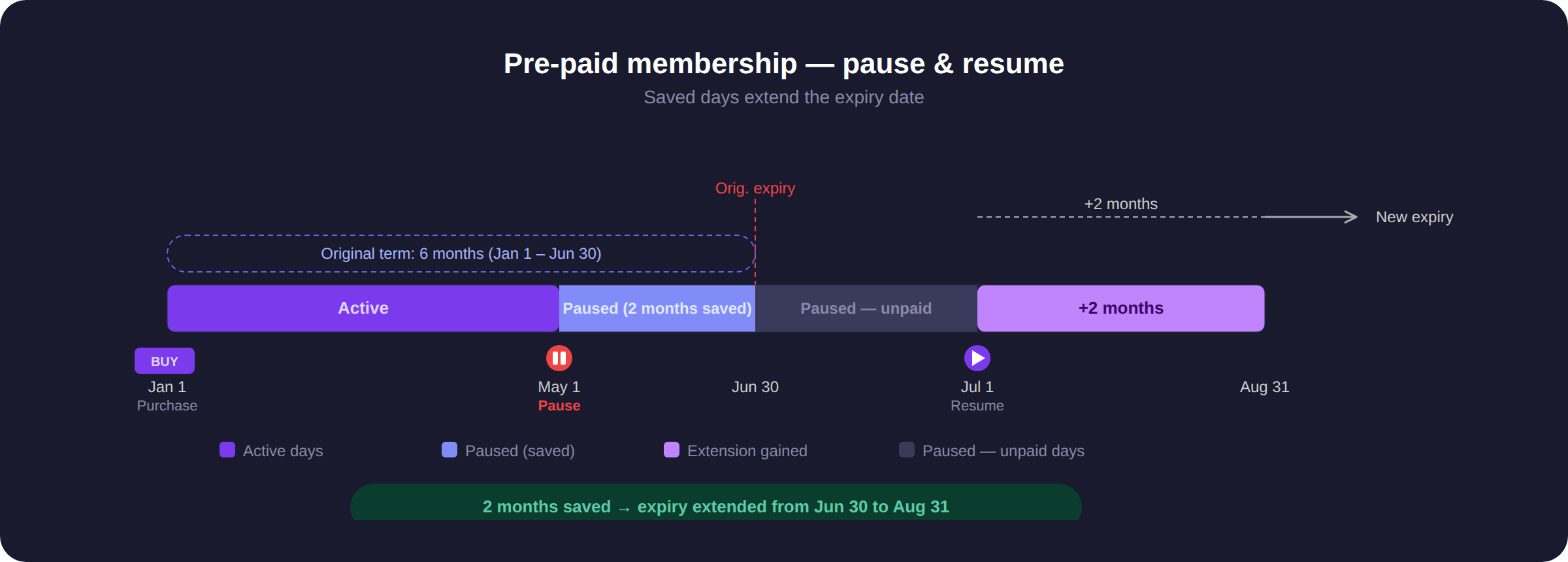Click the Jun 30 date label

tap(755, 387)
